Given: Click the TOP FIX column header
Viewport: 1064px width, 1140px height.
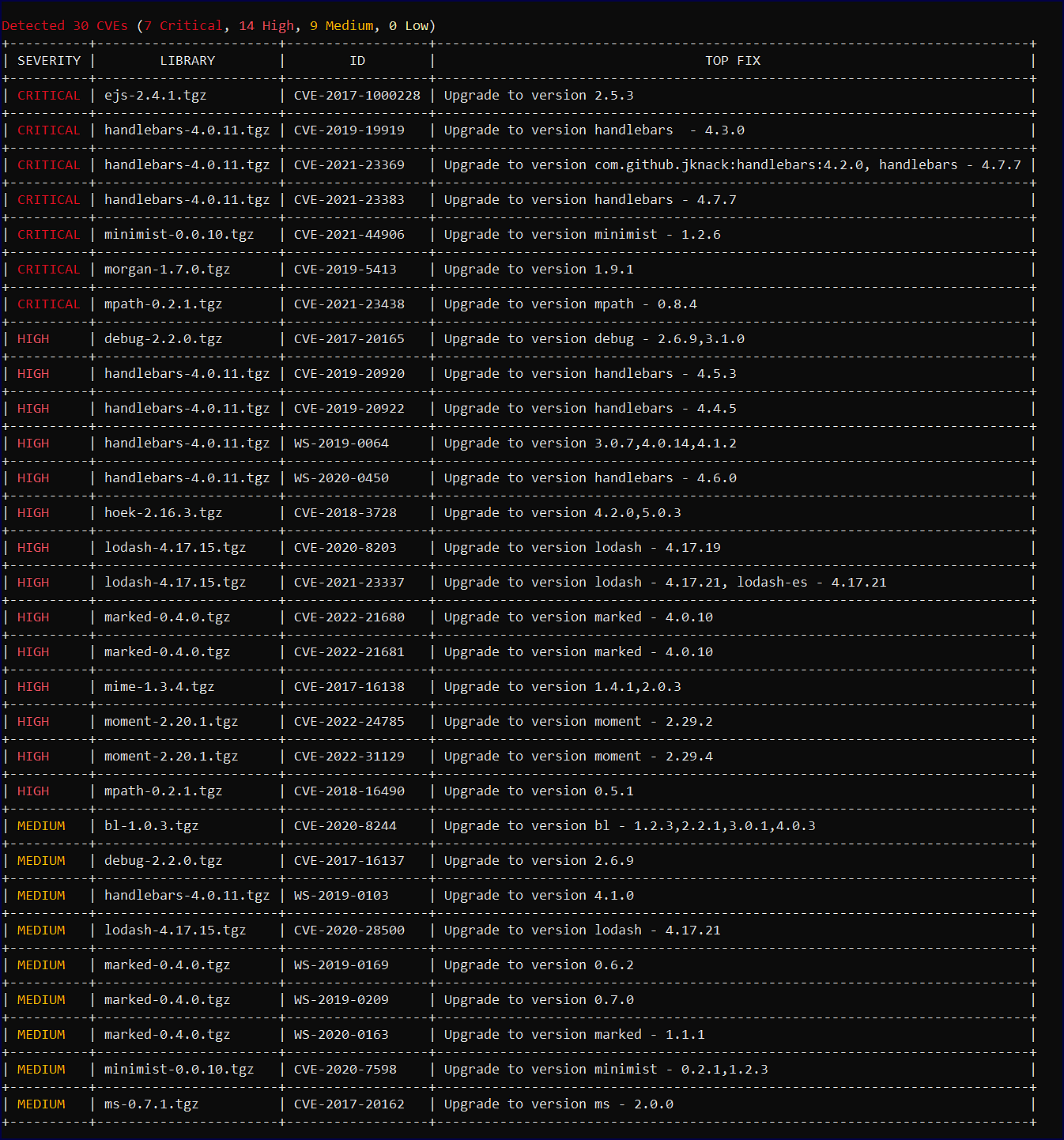Looking at the screenshot, I should click(732, 61).
